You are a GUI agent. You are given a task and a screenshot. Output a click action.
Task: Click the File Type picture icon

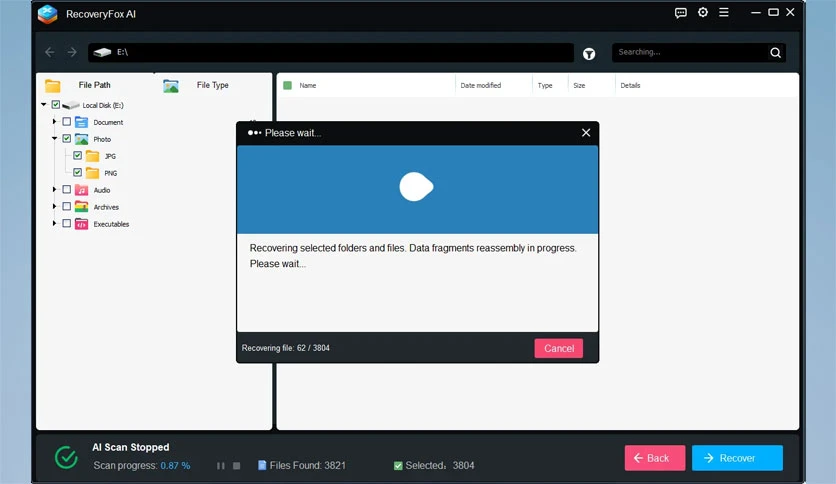(x=171, y=86)
